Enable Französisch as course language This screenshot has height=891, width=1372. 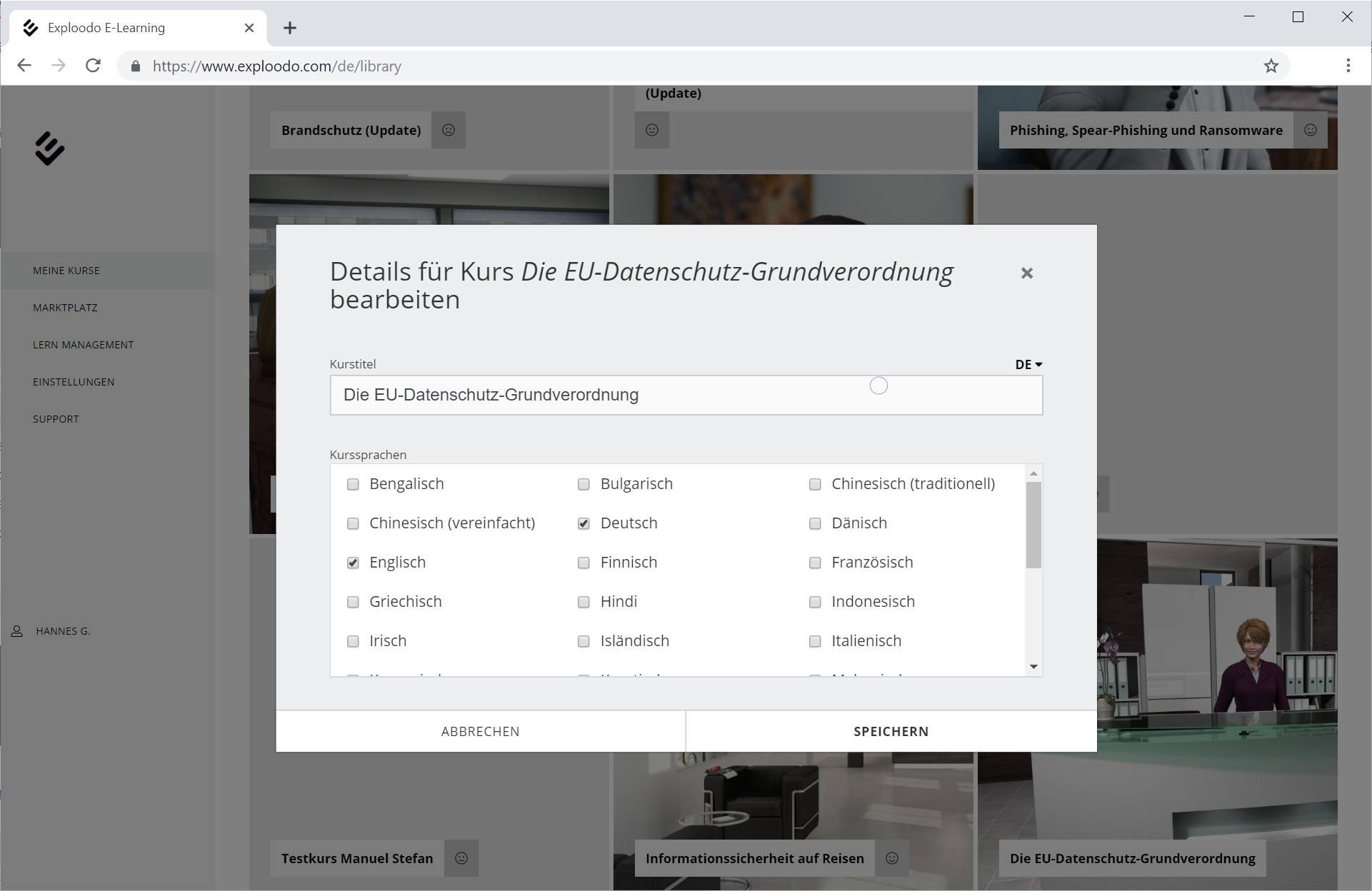click(815, 563)
